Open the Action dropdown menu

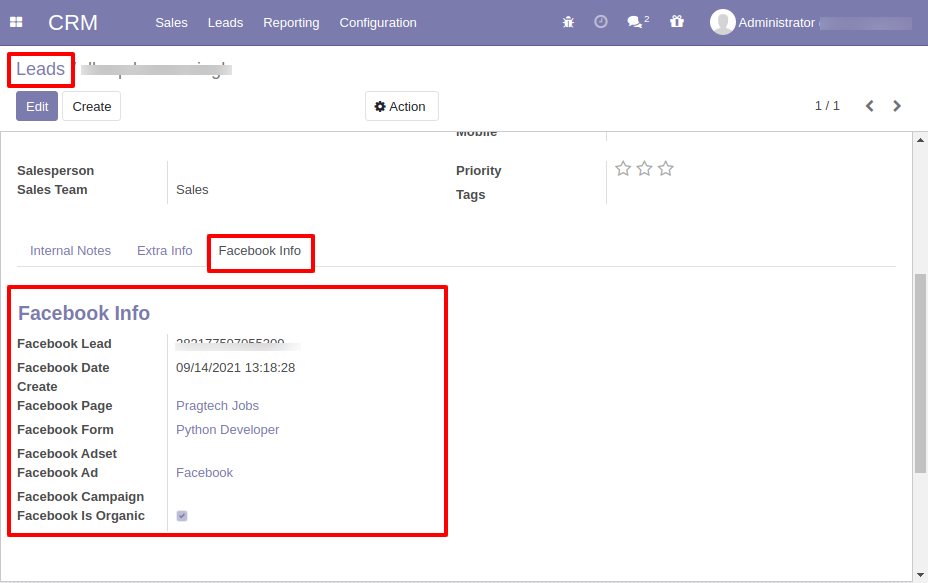401,107
